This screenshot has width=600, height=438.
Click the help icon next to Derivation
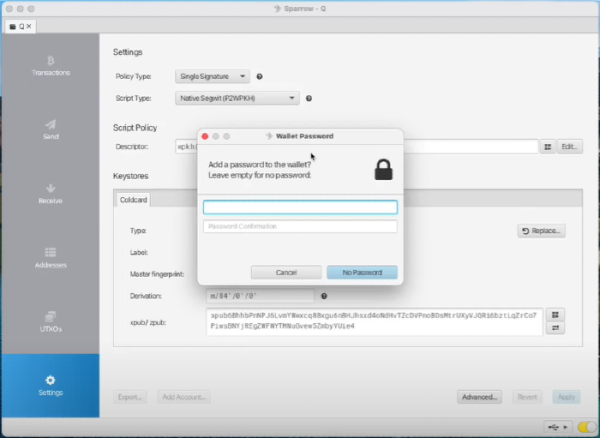323,295
